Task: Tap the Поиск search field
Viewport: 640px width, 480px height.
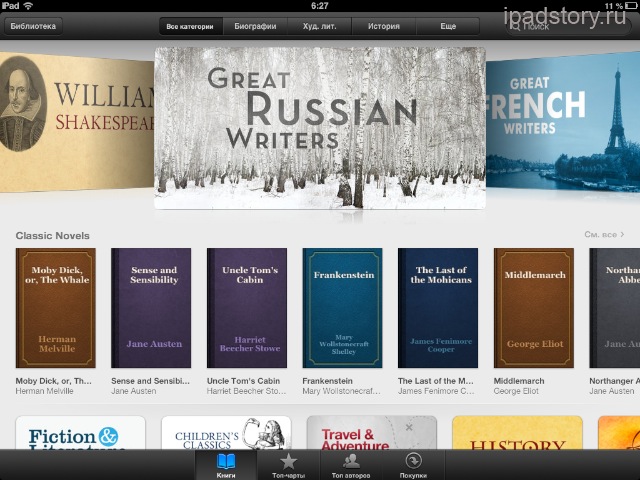Action: 568,27
